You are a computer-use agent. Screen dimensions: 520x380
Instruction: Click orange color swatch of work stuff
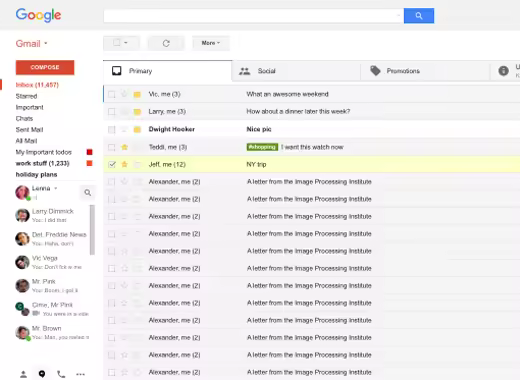89,163
